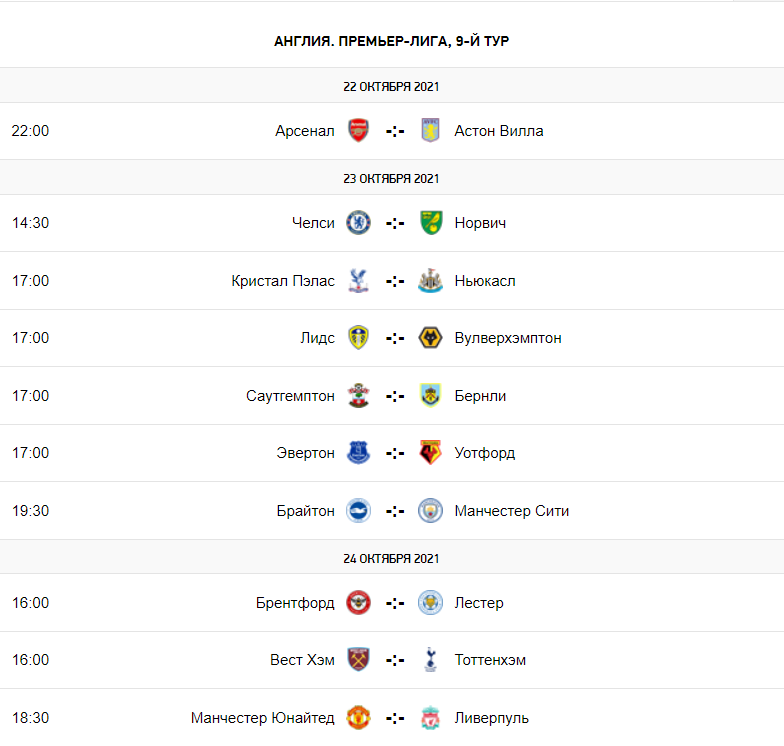Viewport: 784px width, 746px height.
Task: Click the Newcastle club crest
Action: [430, 281]
